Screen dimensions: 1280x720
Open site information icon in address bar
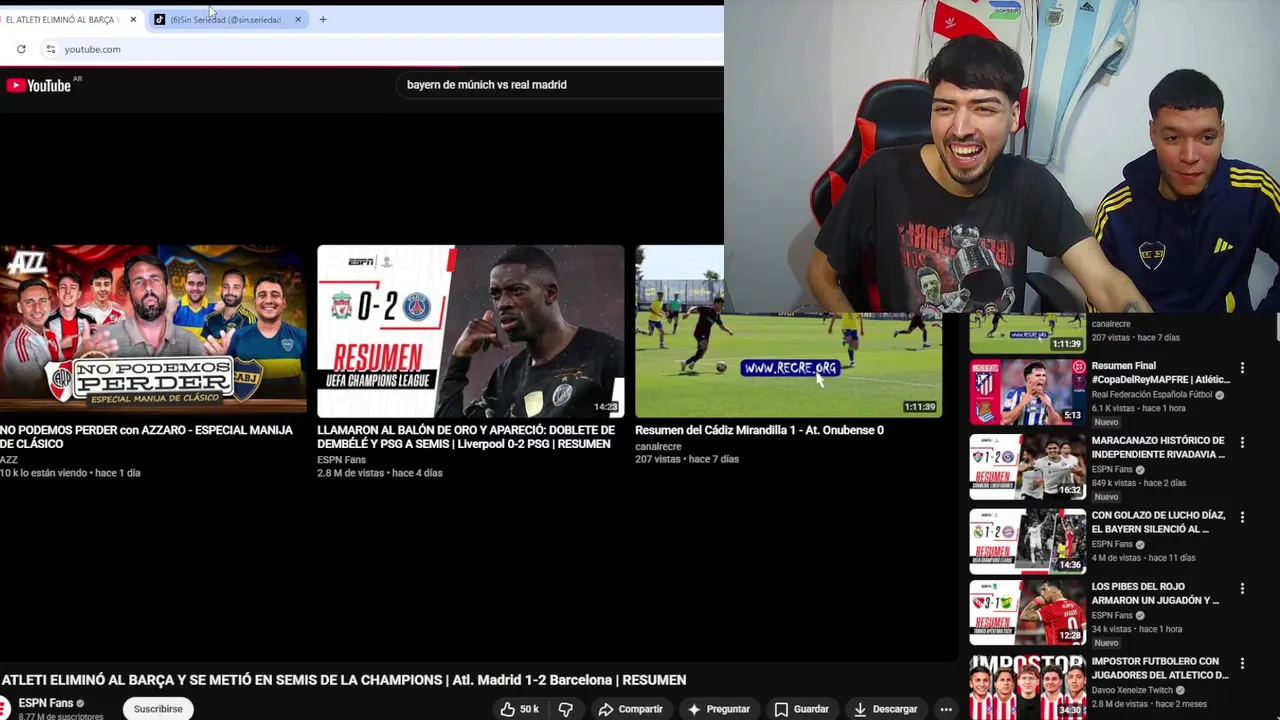pos(50,49)
